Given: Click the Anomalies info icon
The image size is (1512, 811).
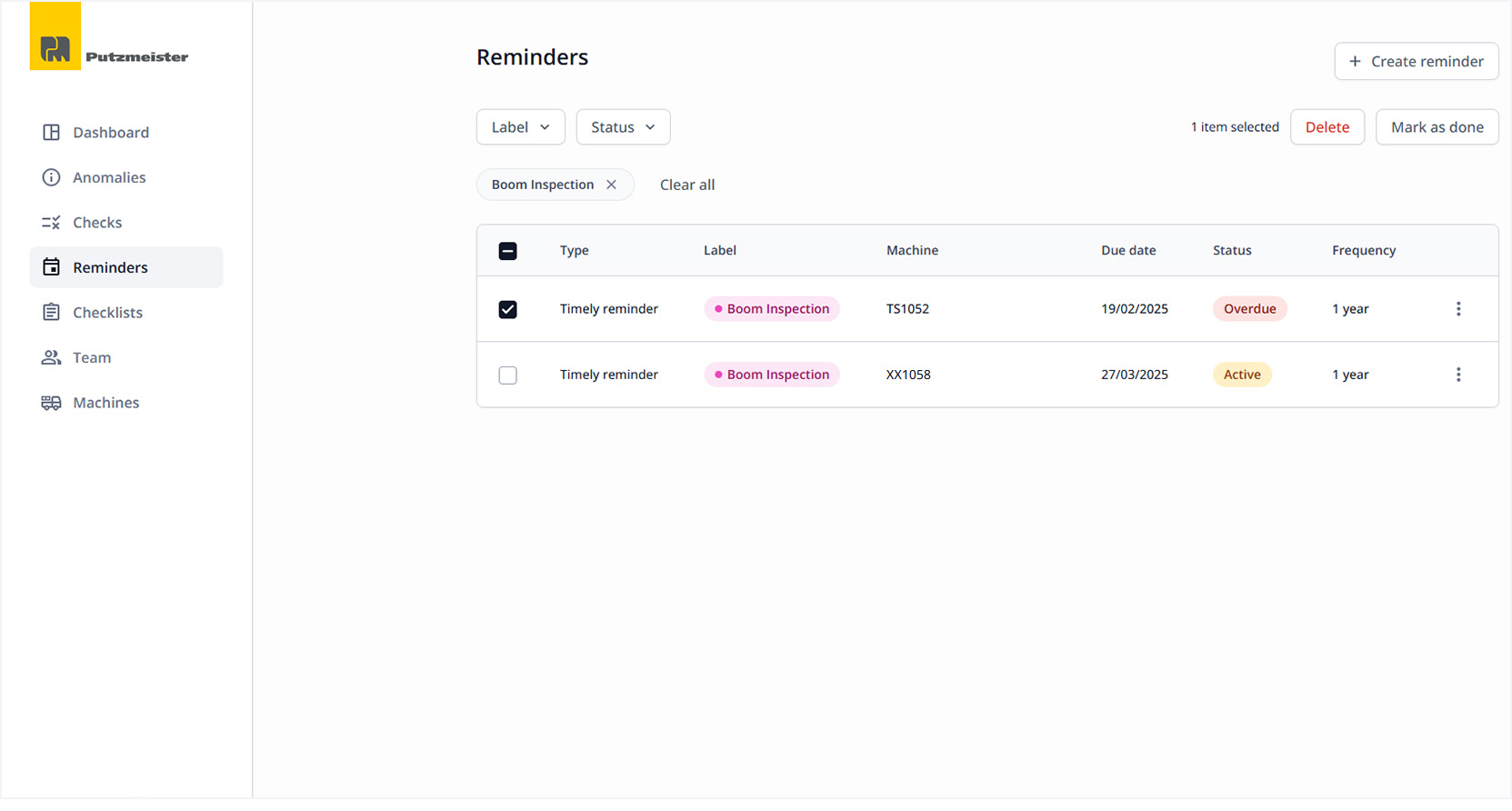Looking at the screenshot, I should (x=52, y=177).
